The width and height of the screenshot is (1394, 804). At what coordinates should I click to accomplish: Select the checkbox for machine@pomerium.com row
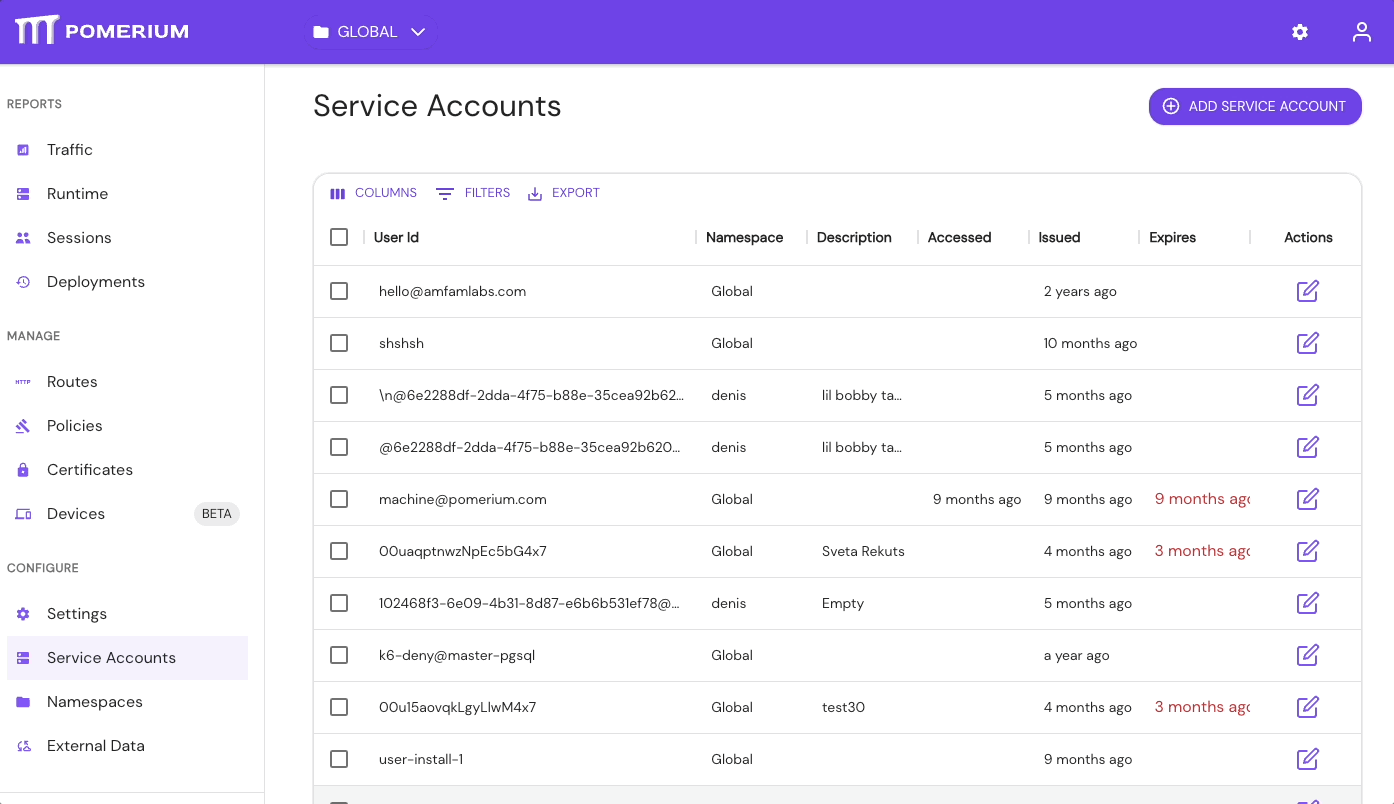coord(339,499)
